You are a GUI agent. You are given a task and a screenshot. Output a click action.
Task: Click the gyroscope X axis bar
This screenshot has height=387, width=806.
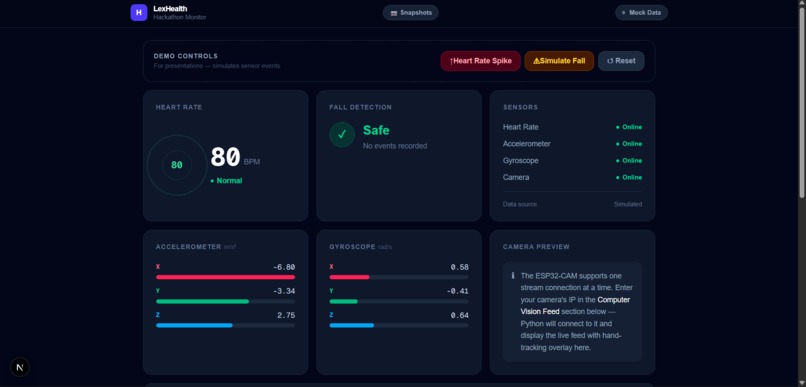pyautogui.click(x=399, y=277)
